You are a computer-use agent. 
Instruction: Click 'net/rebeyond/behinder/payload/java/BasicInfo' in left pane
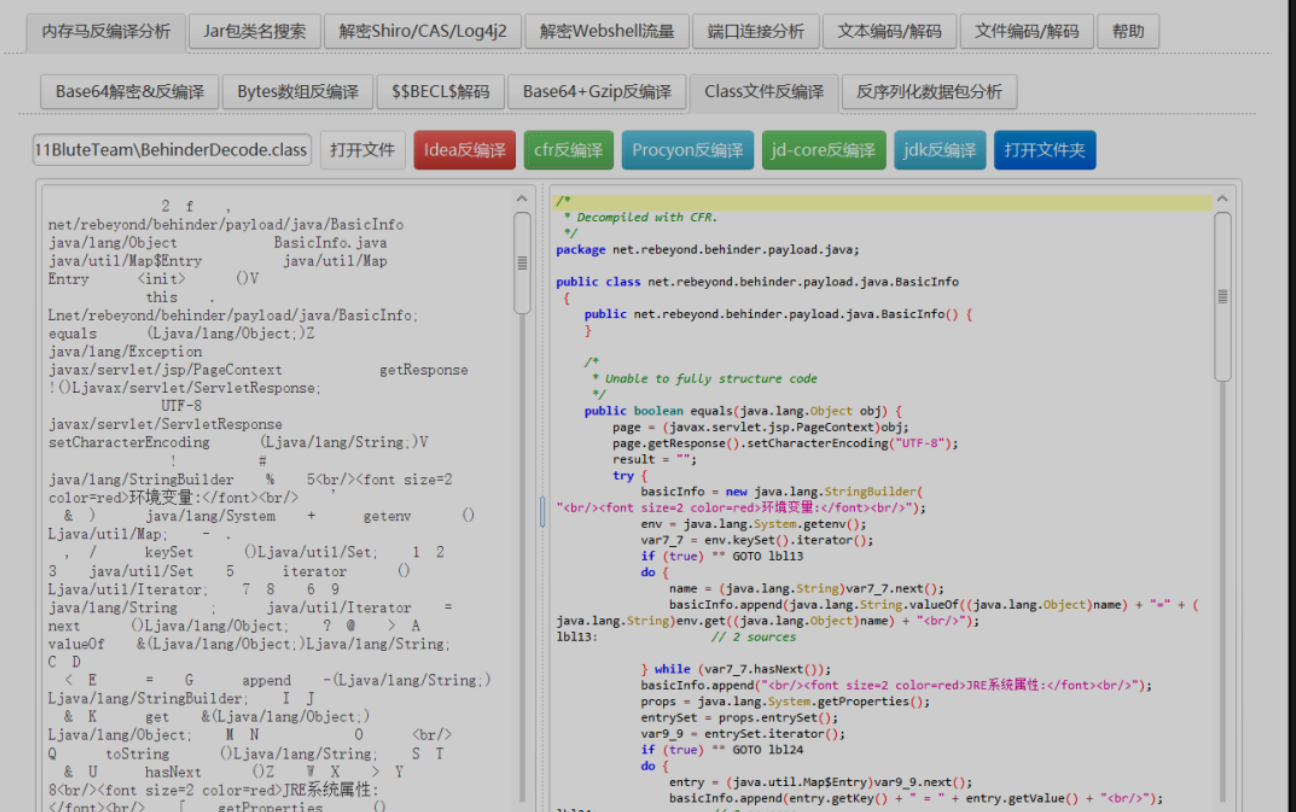(226, 224)
